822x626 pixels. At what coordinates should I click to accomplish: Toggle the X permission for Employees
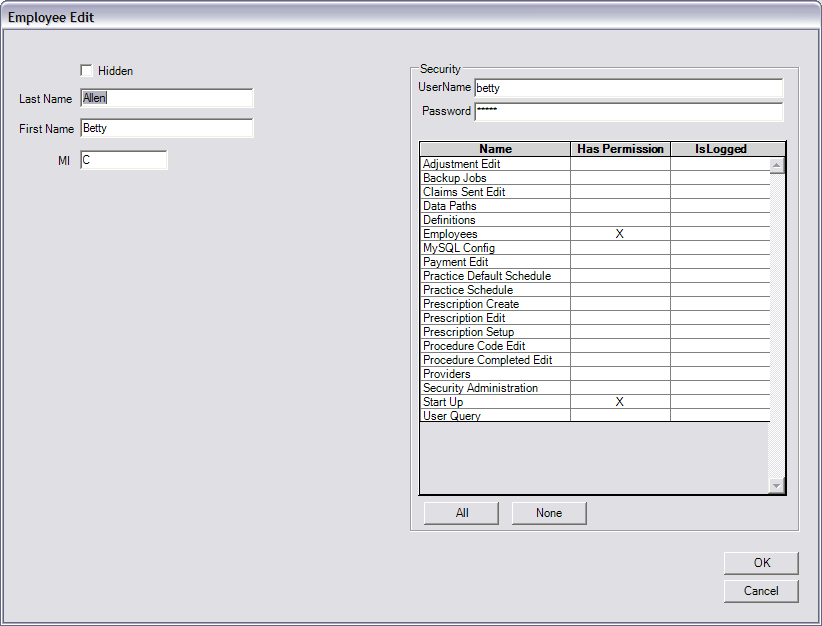[620, 234]
